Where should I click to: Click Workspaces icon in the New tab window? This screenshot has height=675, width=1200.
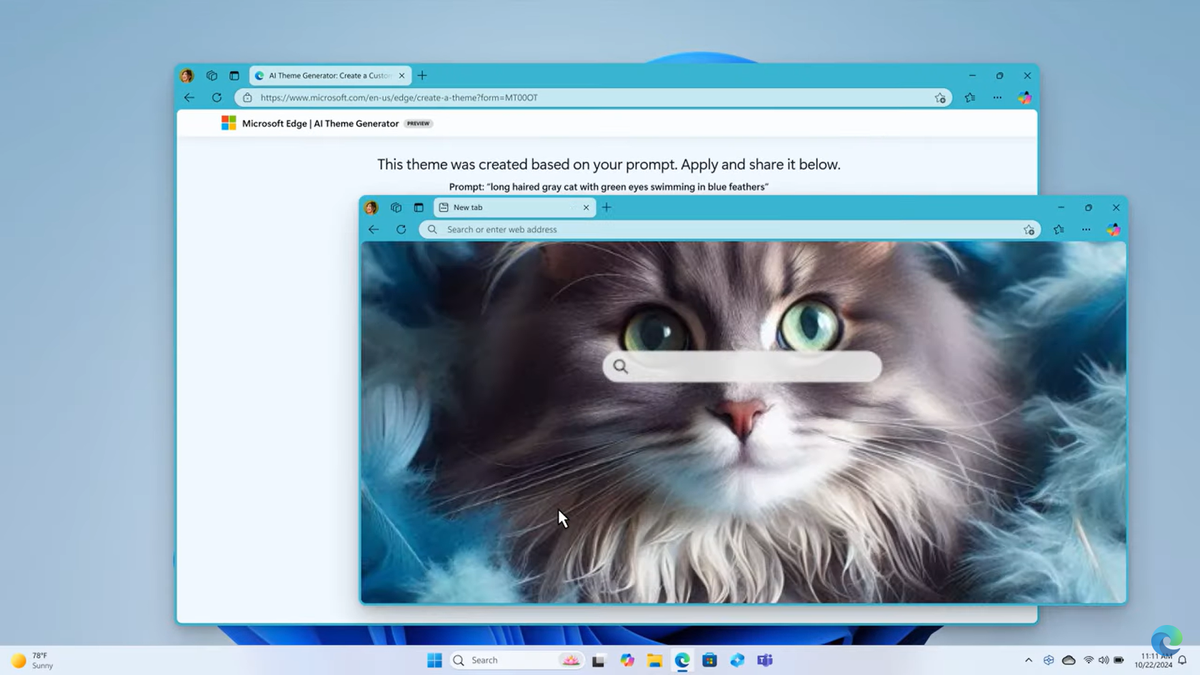(x=396, y=208)
